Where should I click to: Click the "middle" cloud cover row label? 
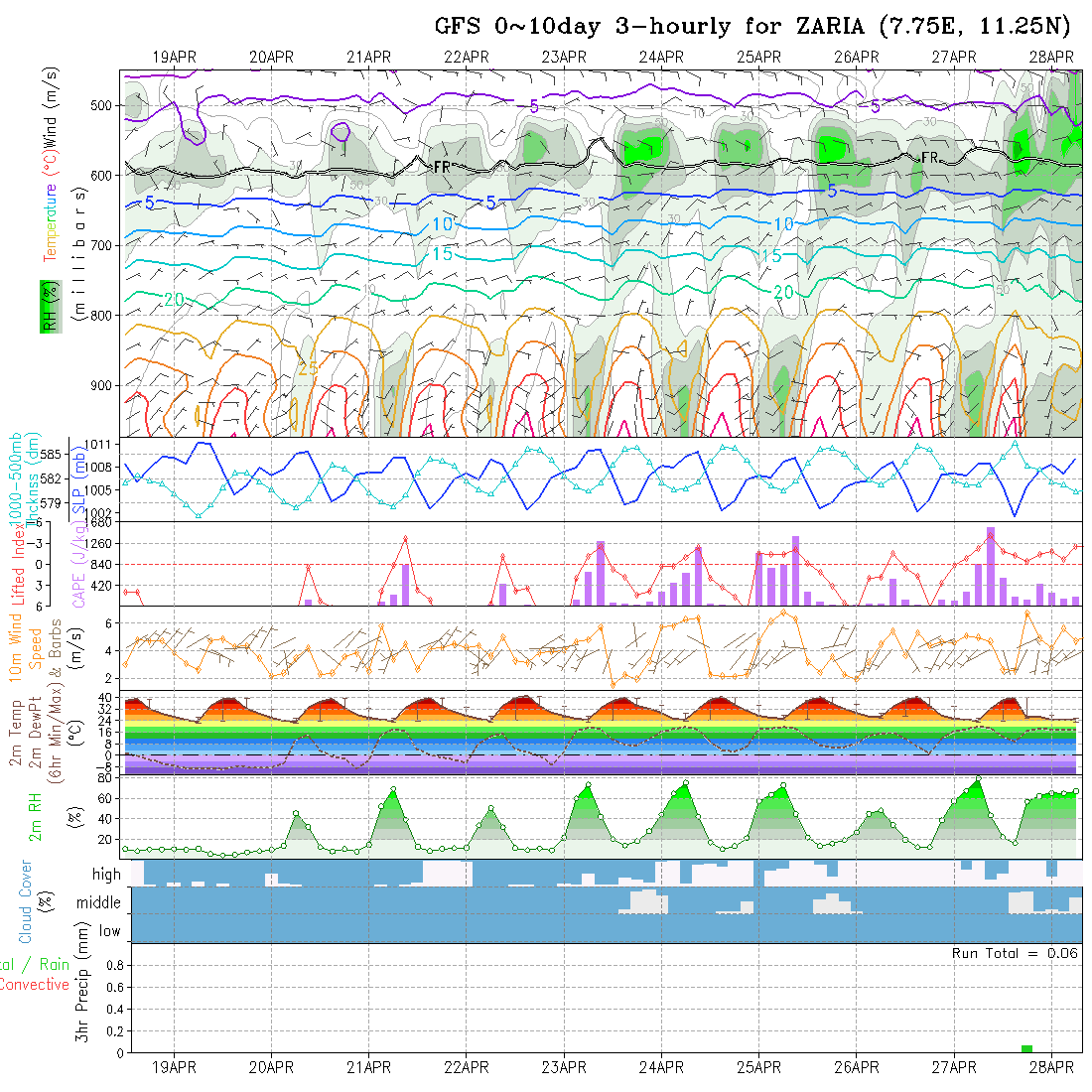click(x=99, y=903)
